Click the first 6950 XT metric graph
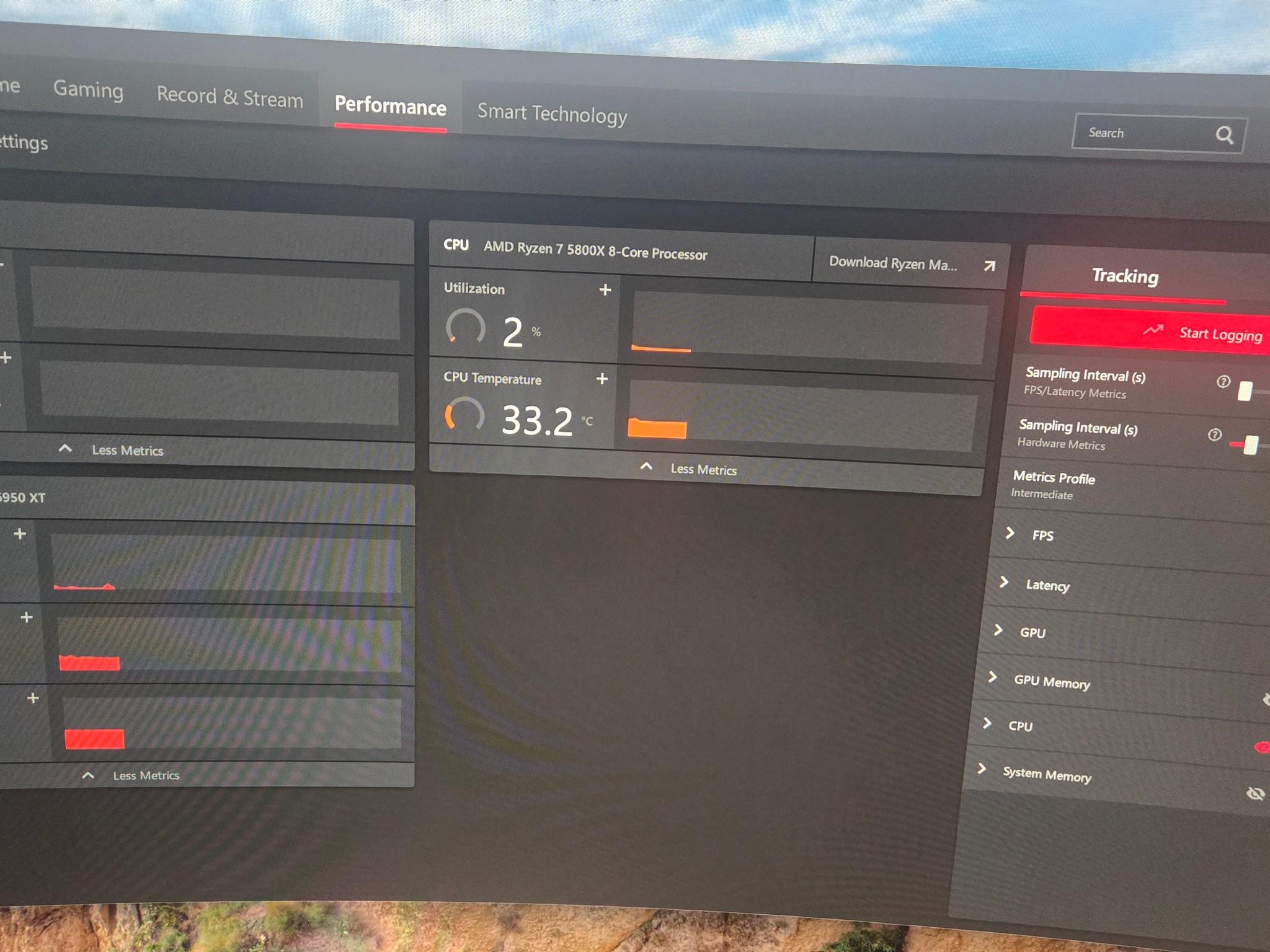This screenshot has height=952, width=1270. (227, 564)
